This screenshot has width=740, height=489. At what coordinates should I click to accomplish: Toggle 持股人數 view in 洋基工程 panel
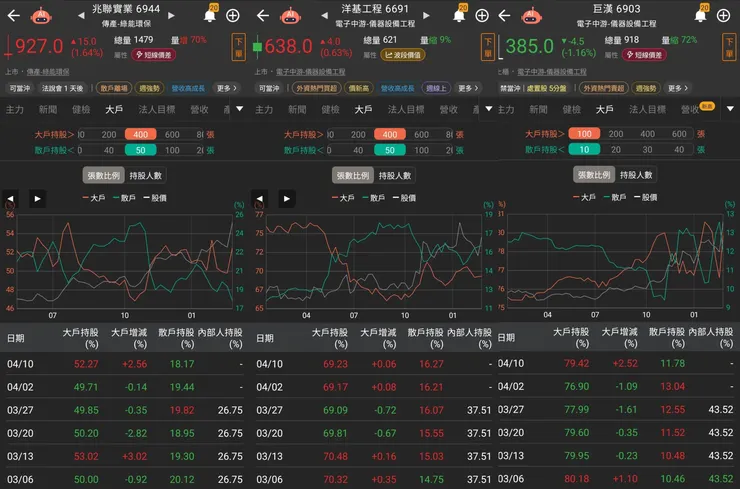coord(395,176)
